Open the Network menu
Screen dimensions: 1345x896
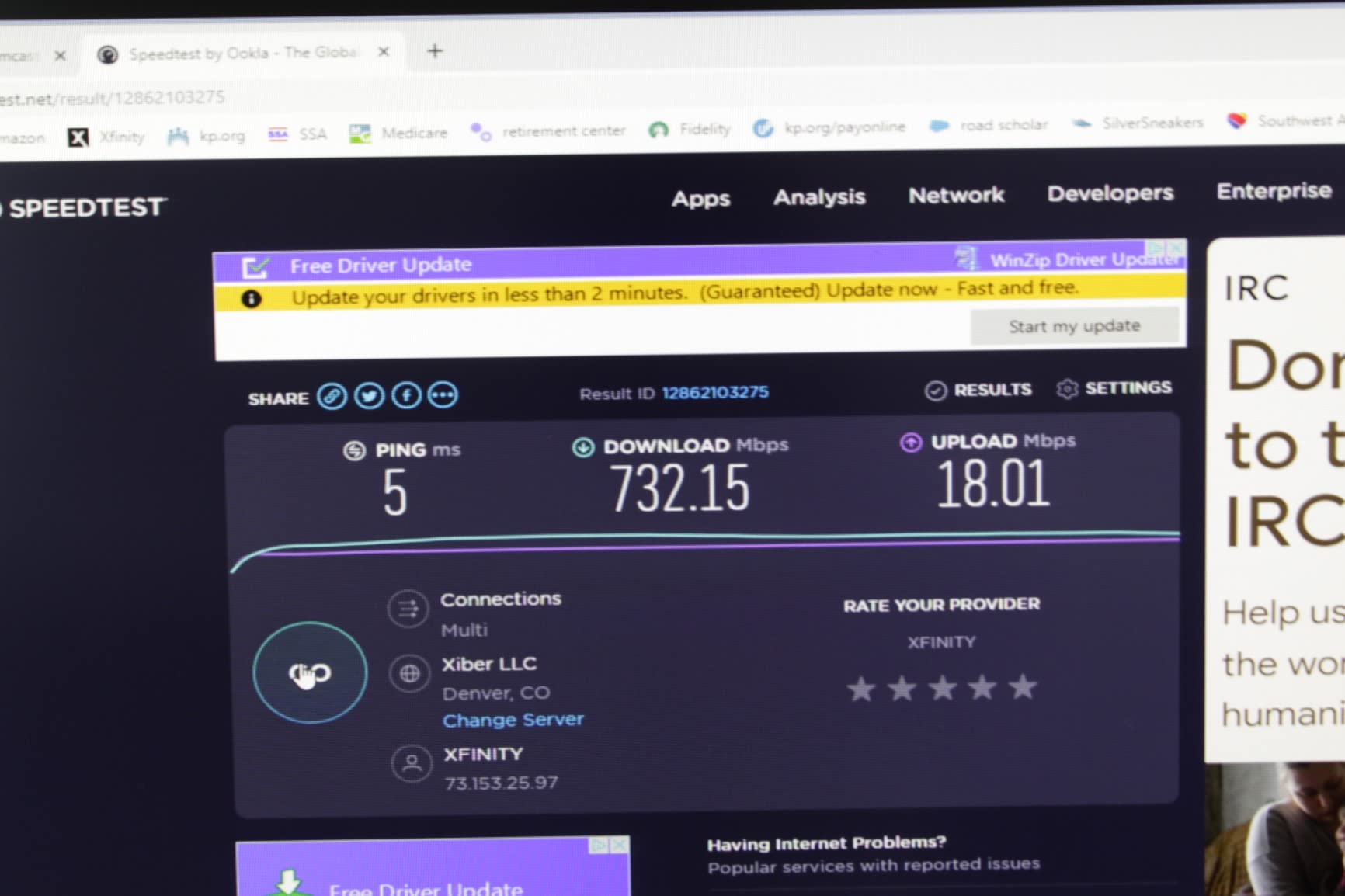coord(957,195)
